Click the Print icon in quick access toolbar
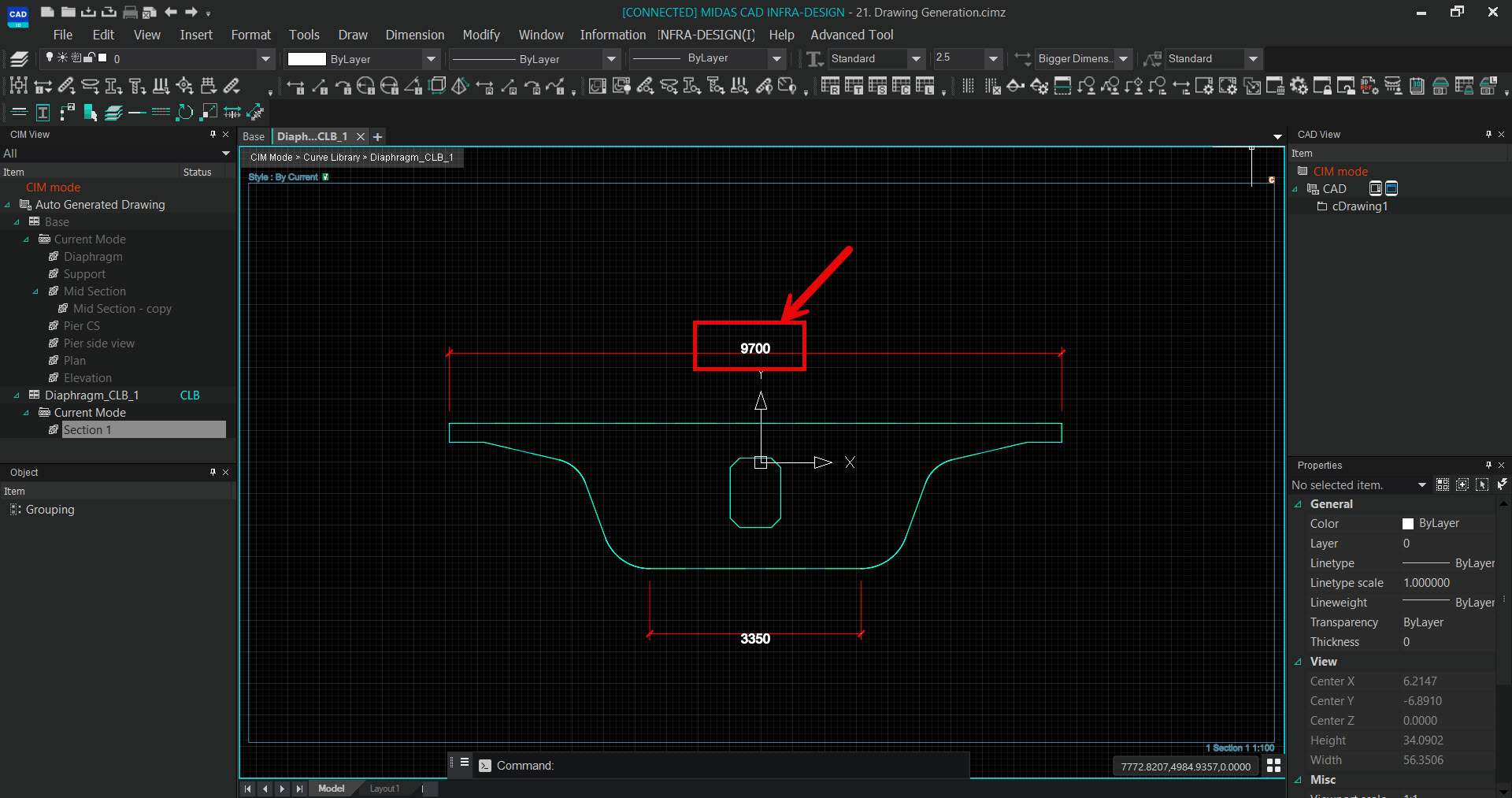Image resolution: width=1512 pixels, height=798 pixels. pos(130,12)
